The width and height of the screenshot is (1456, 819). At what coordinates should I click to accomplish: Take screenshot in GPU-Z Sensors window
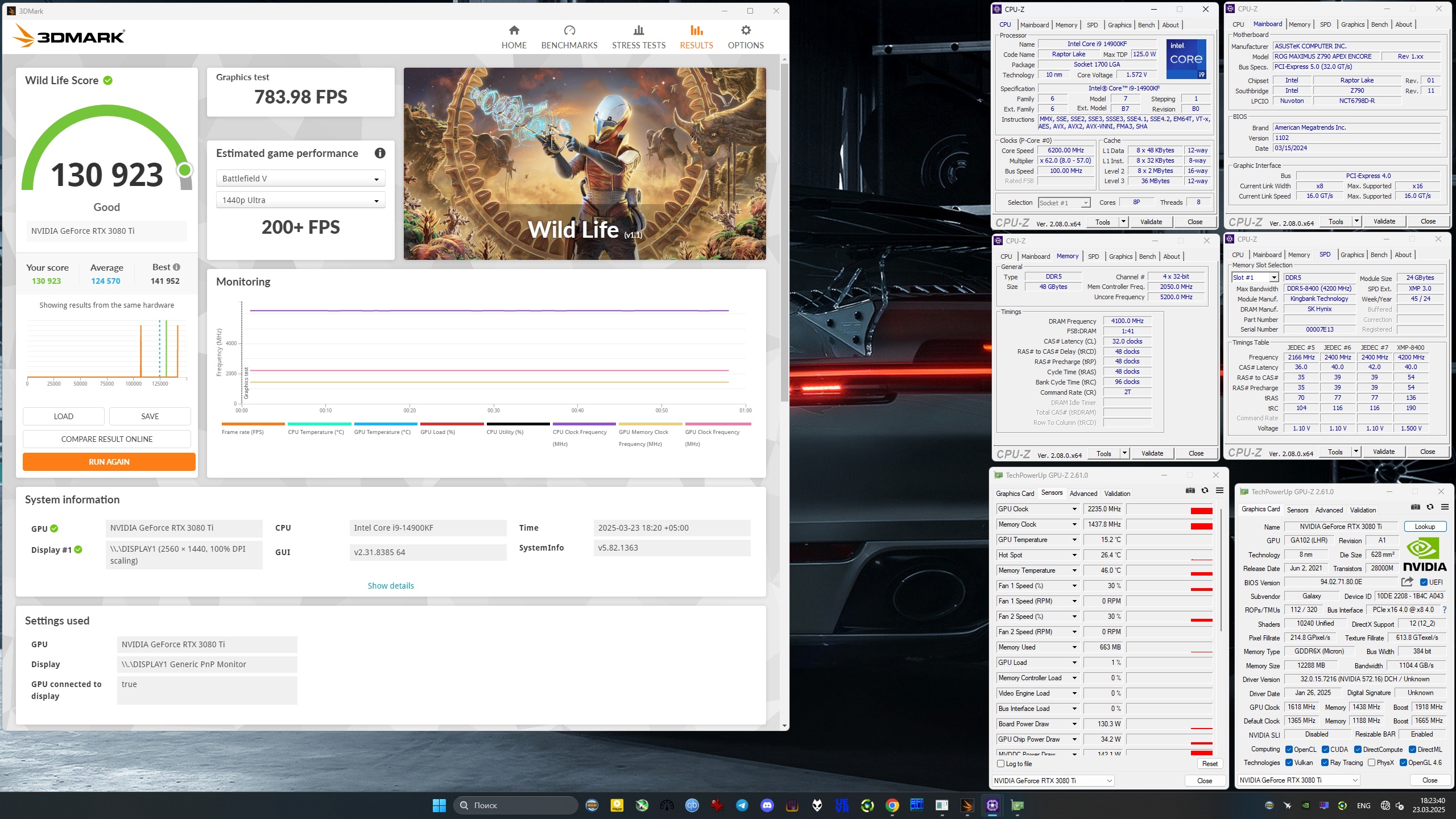(1190, 491)
